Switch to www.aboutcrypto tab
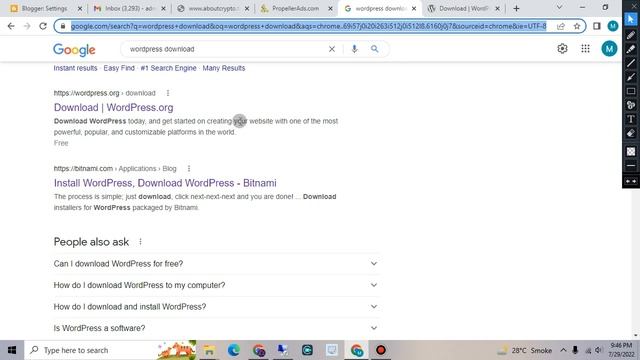This screenshot has height=360, width=640. pos(213,9)
